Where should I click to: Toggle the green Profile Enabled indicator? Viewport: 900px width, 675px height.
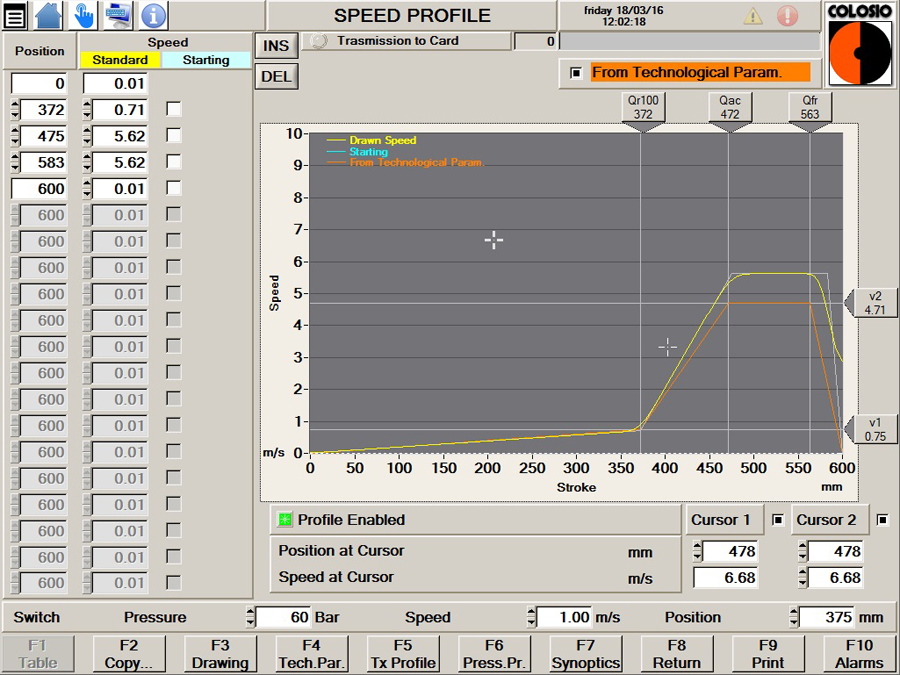[x=284, y=520]
